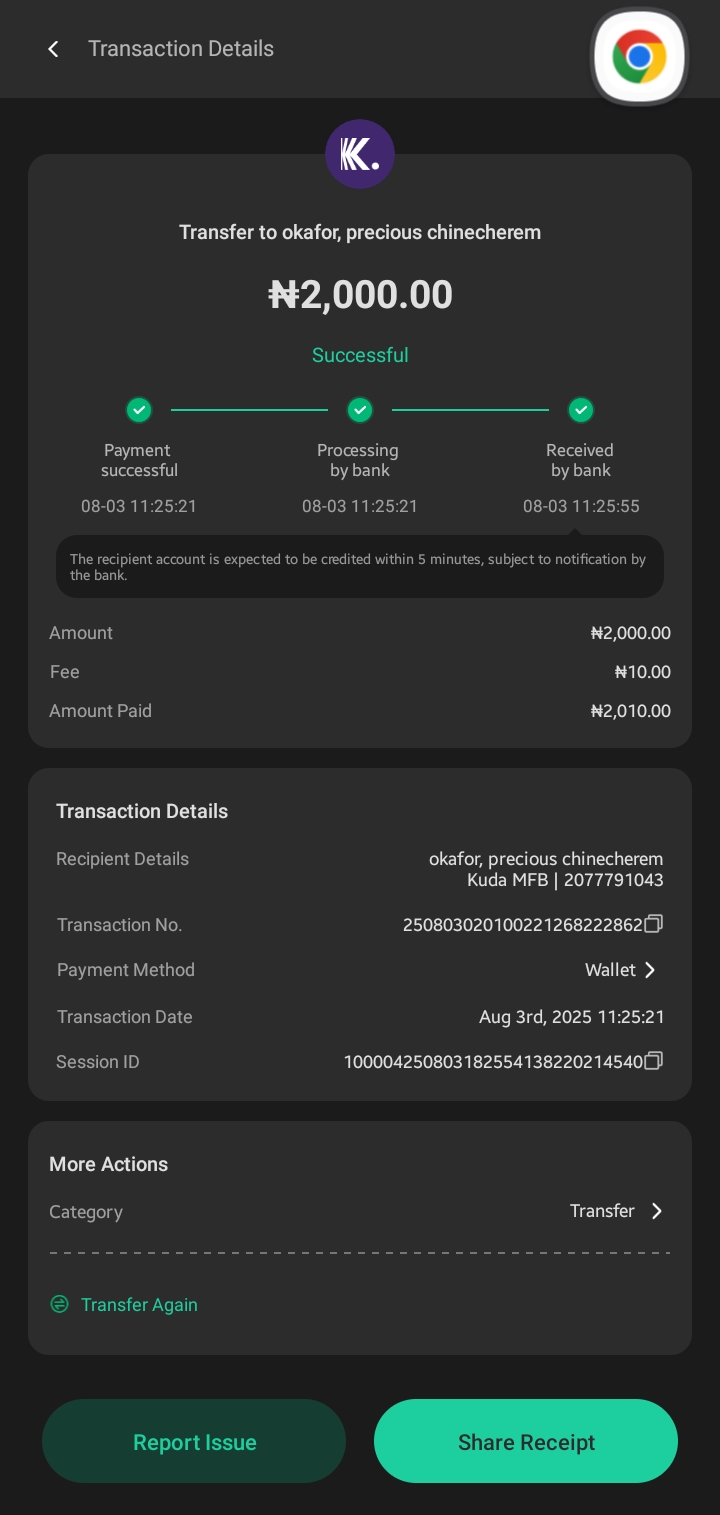Copy the Transaction No. value
The image size is (720, 1515).
654,924
